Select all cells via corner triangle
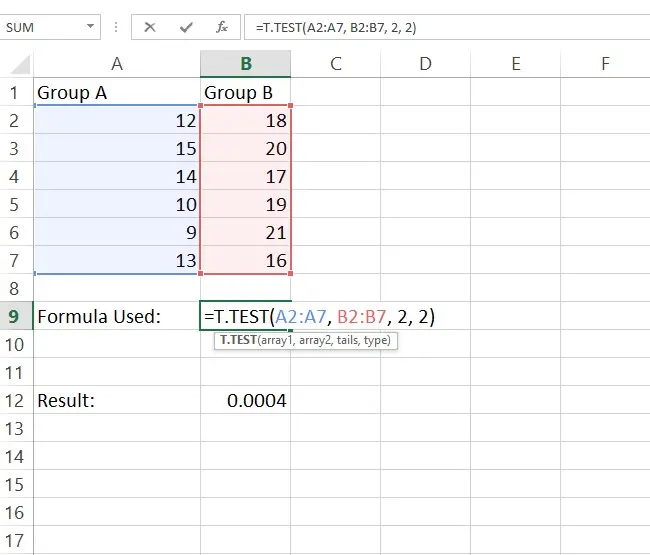This screenshot has height=555, width=650. point(19,65)
